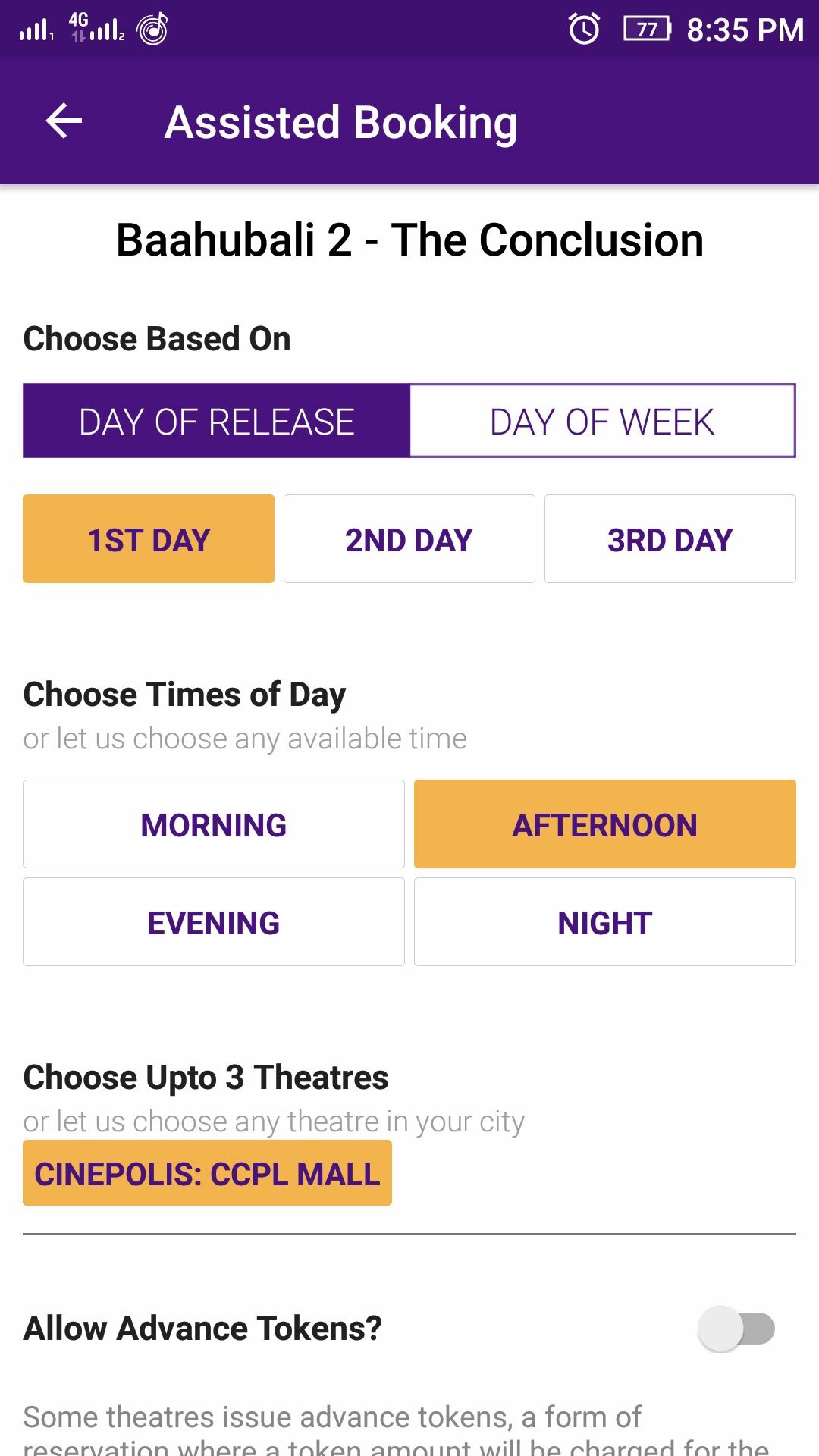Tap the music app notification icon
Image resolution: width=819 pixels, height=1456 pixels.
(152, 30)
